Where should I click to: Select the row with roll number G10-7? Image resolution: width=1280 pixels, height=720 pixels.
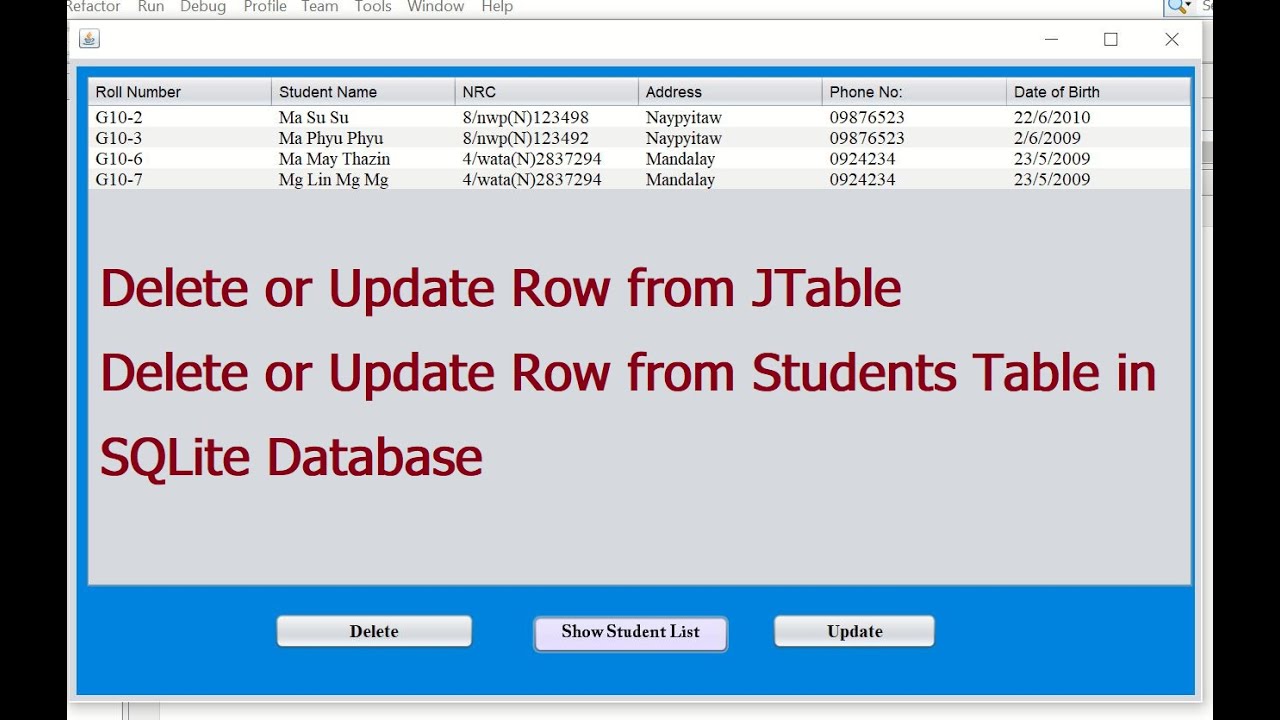(x=640, y=180)
